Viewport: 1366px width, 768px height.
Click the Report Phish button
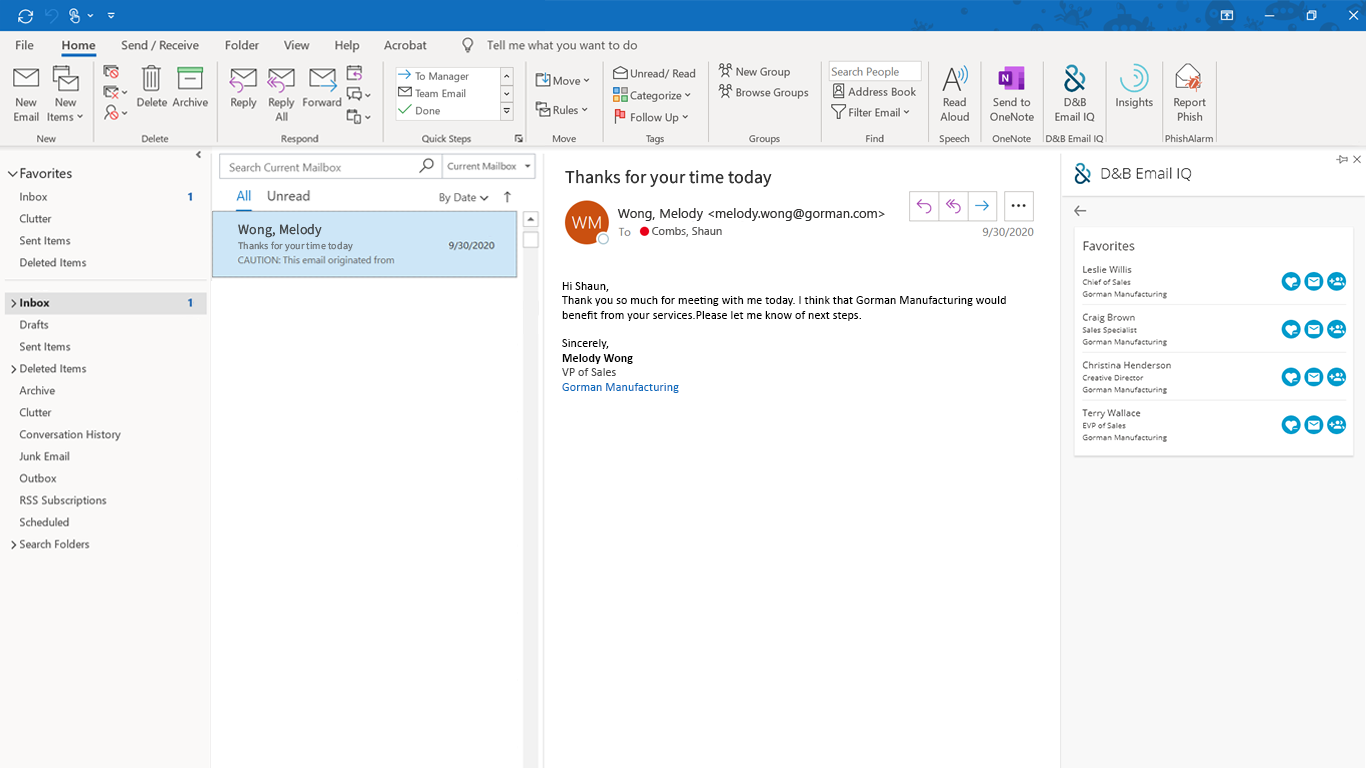click(1190, 94)
